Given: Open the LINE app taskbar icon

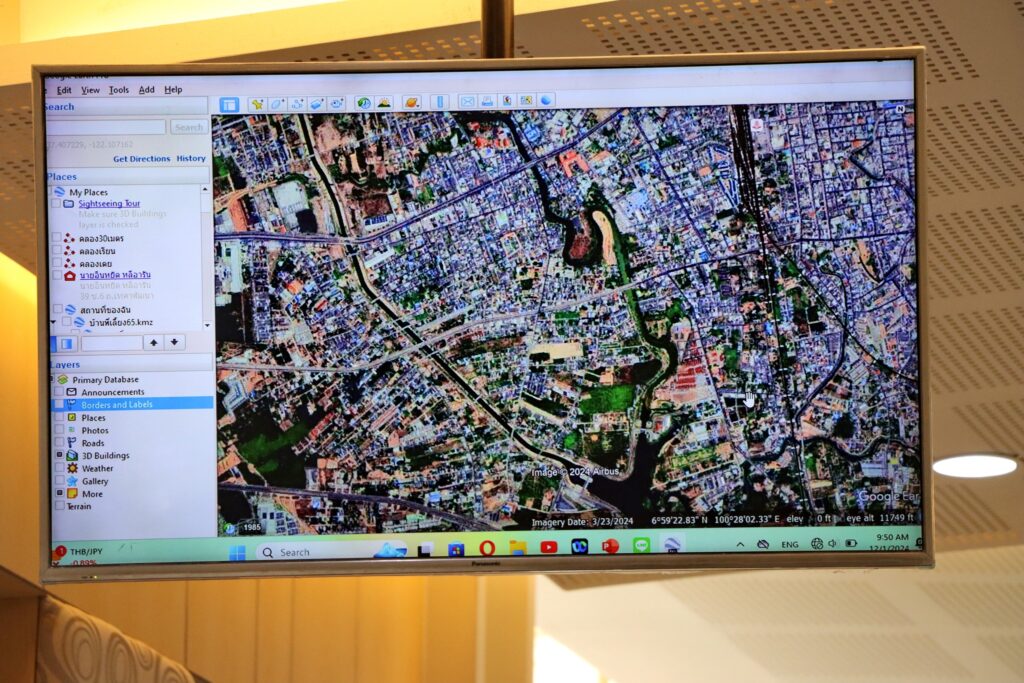Looking at the screenshot, I should click(x=641, y=545).
